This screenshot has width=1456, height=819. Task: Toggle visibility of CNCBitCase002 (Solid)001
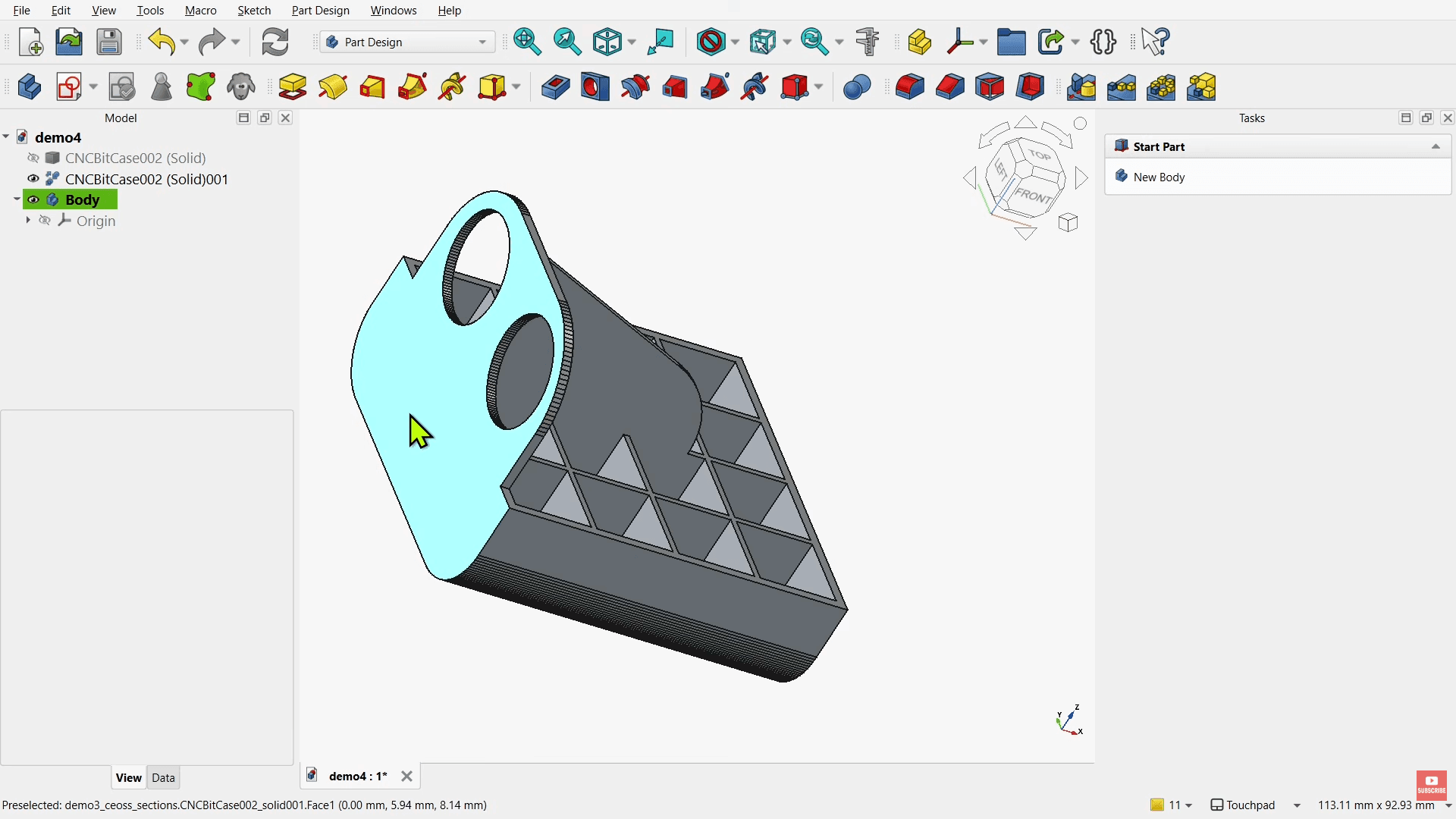(x=33, y=179)
